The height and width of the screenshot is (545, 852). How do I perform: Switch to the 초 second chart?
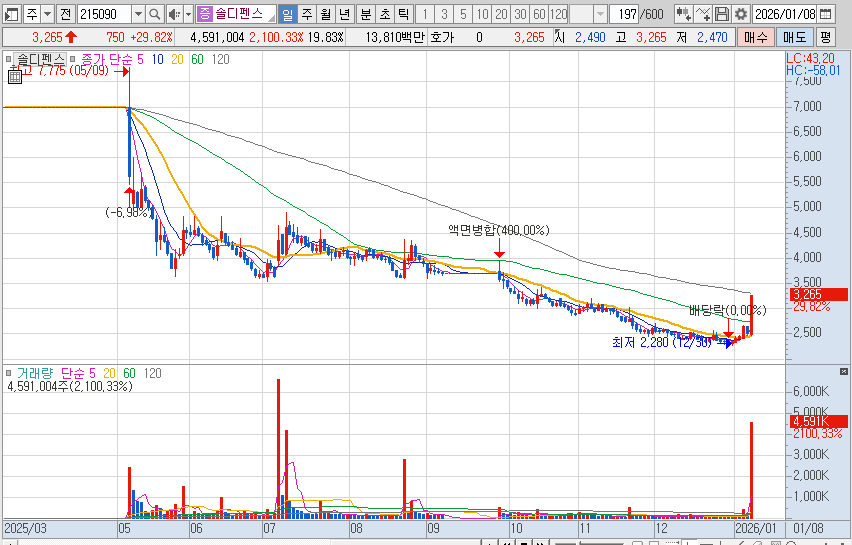[385, 14]
